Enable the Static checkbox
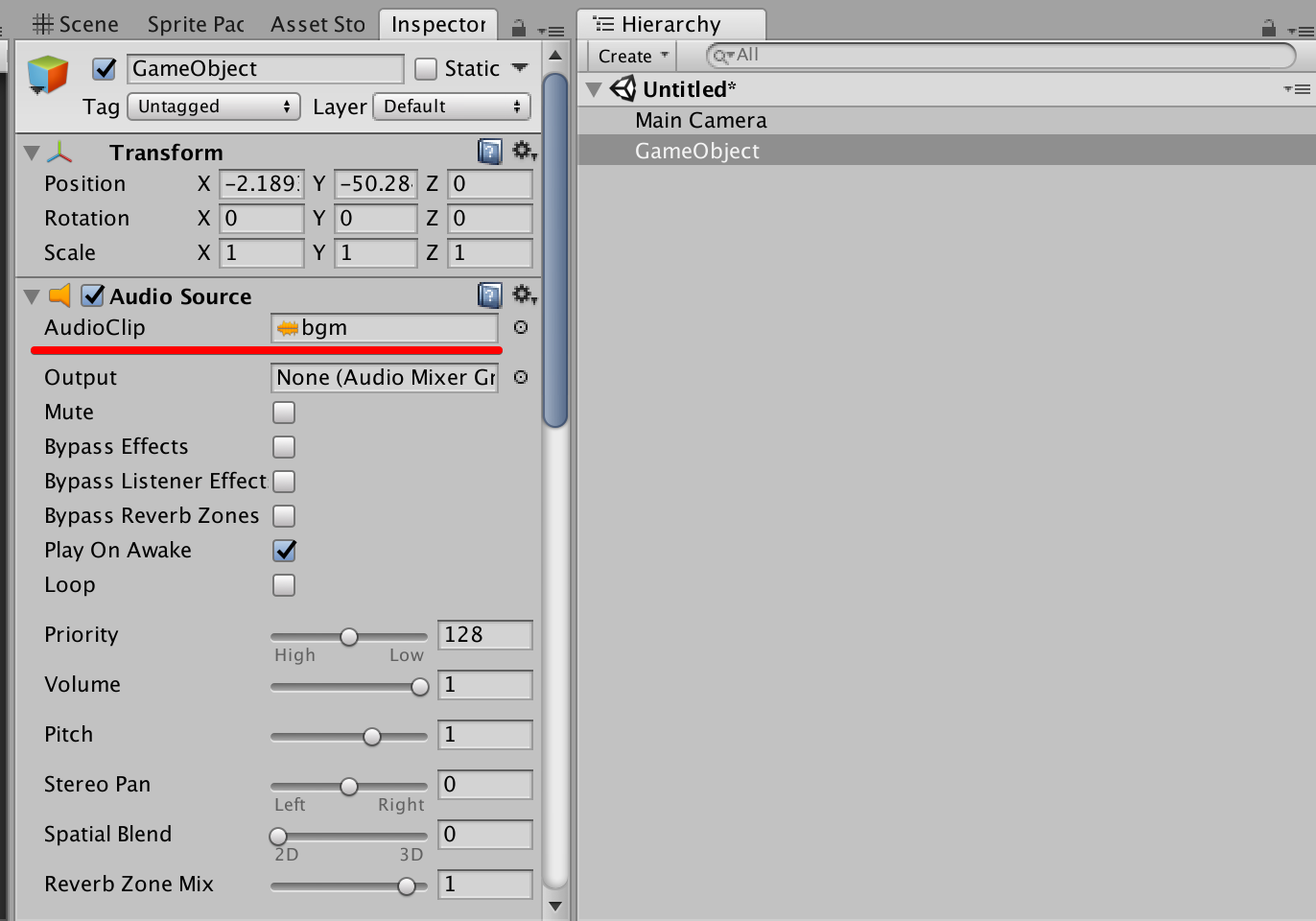This screenshot has width=1316, height=921. [426, 69]
